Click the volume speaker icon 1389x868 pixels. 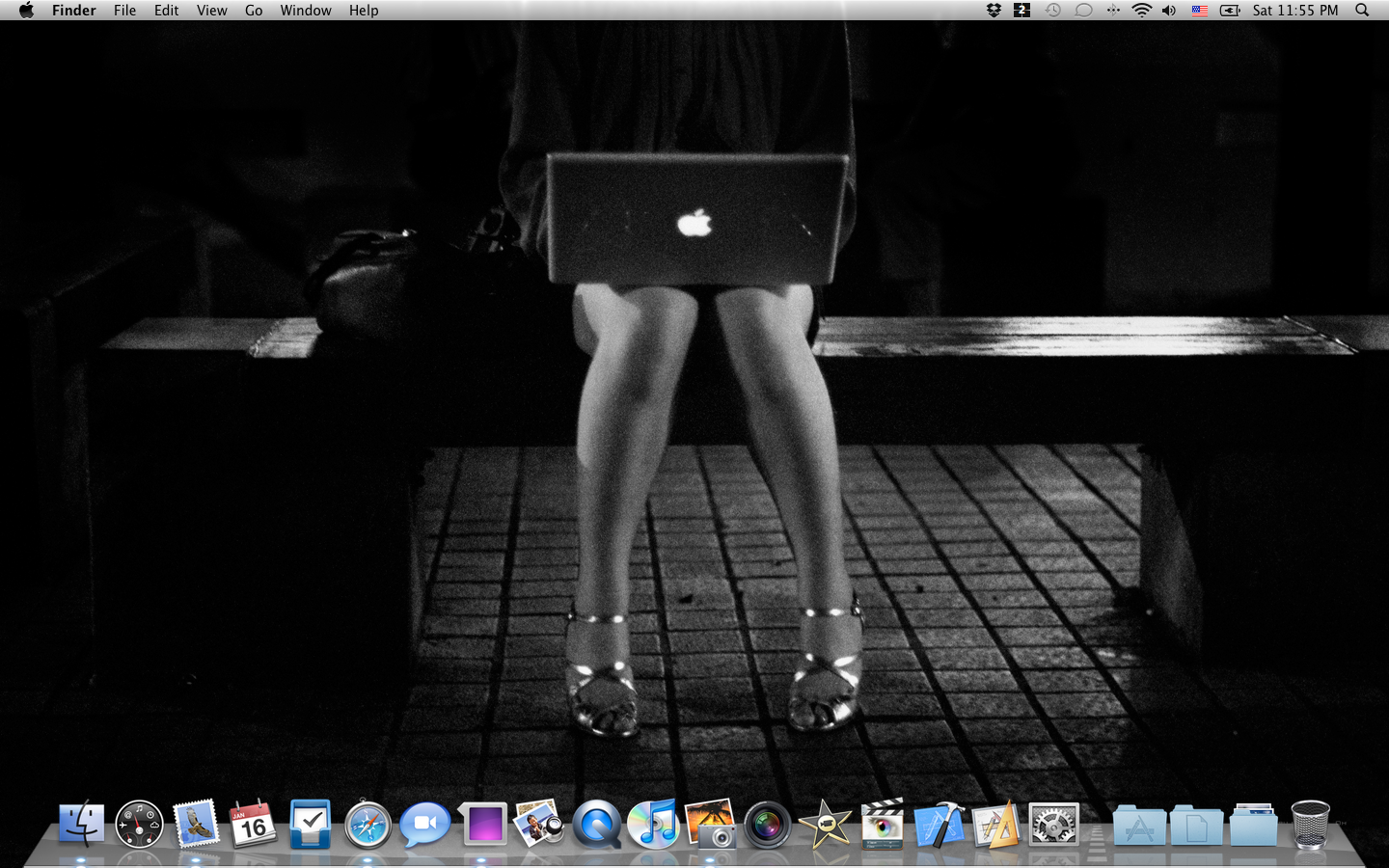(1169, 10)
